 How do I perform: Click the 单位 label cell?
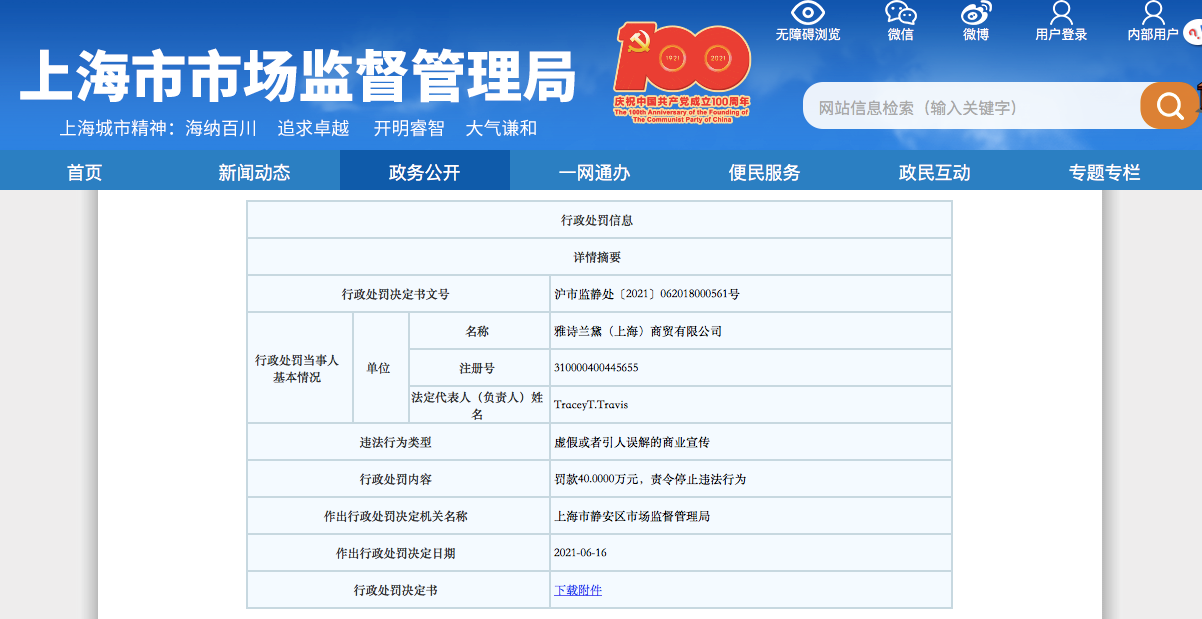pyautogui.click(x=379, y=368)
